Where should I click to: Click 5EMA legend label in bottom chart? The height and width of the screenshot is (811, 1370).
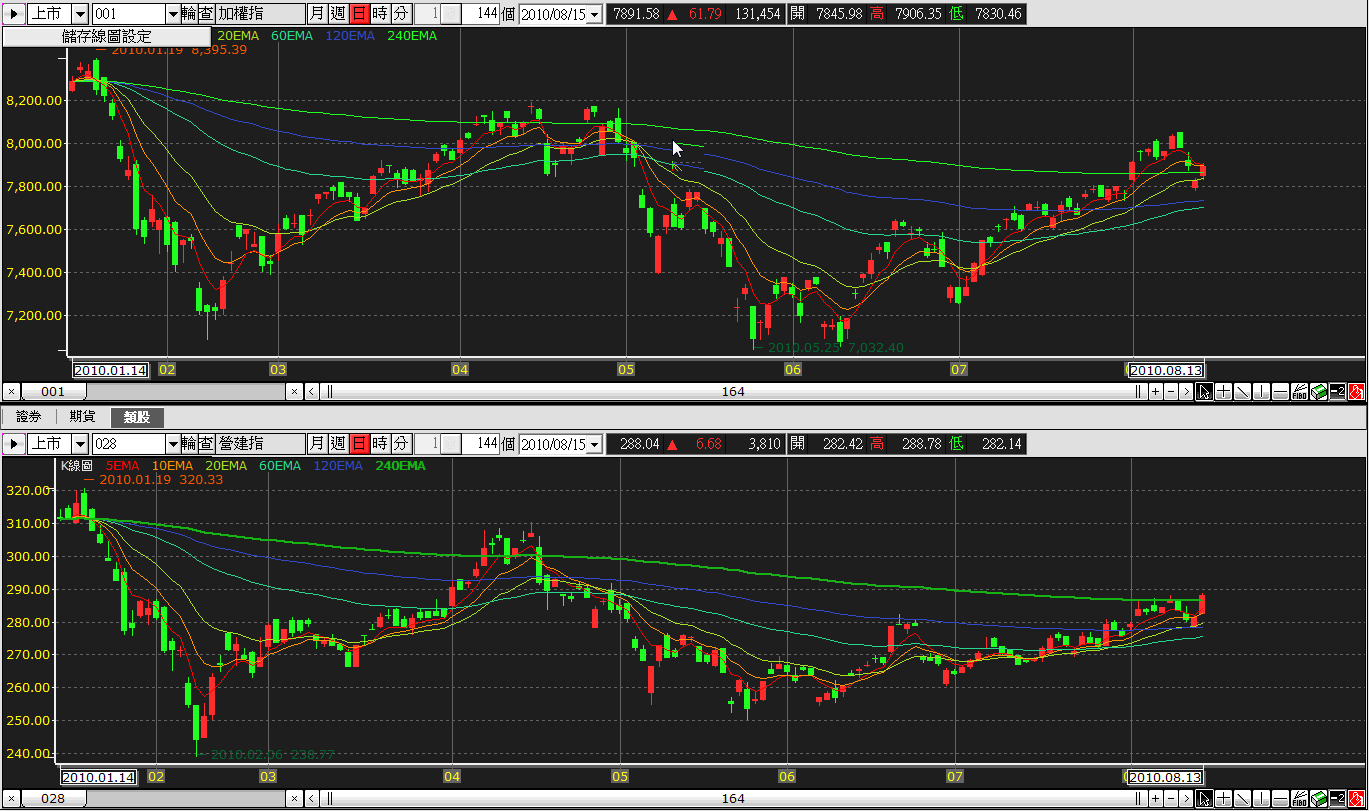tap(122, 465)
